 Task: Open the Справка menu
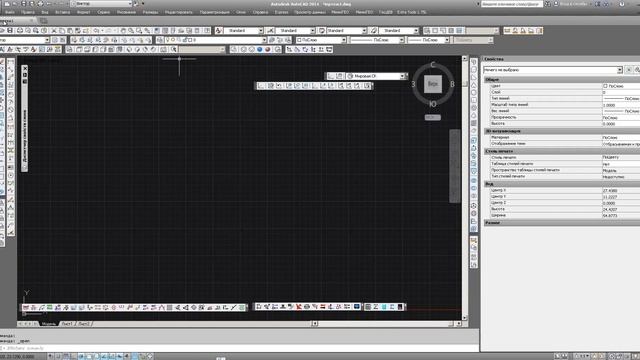tap(260, 12)
